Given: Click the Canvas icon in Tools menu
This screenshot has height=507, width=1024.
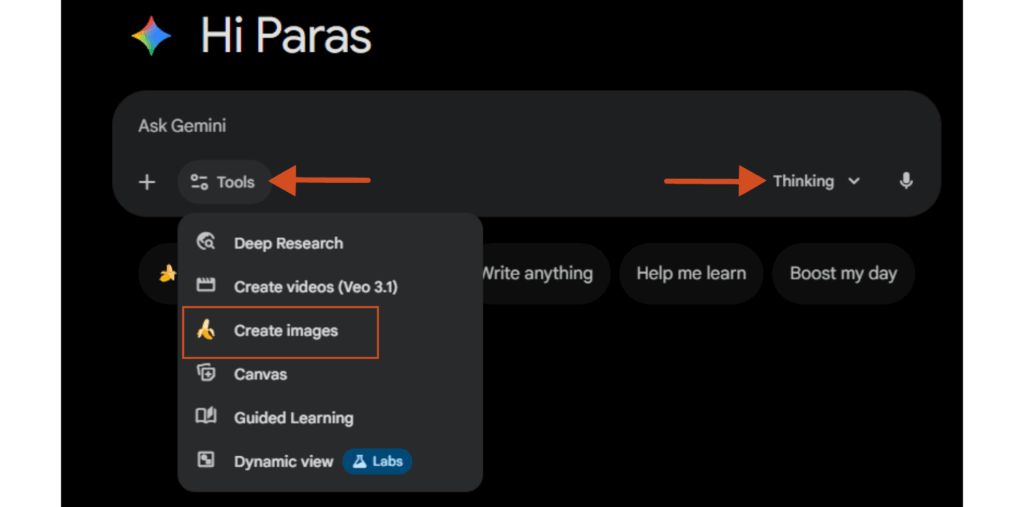Looking at the screenshot, I should pos(207,374).
